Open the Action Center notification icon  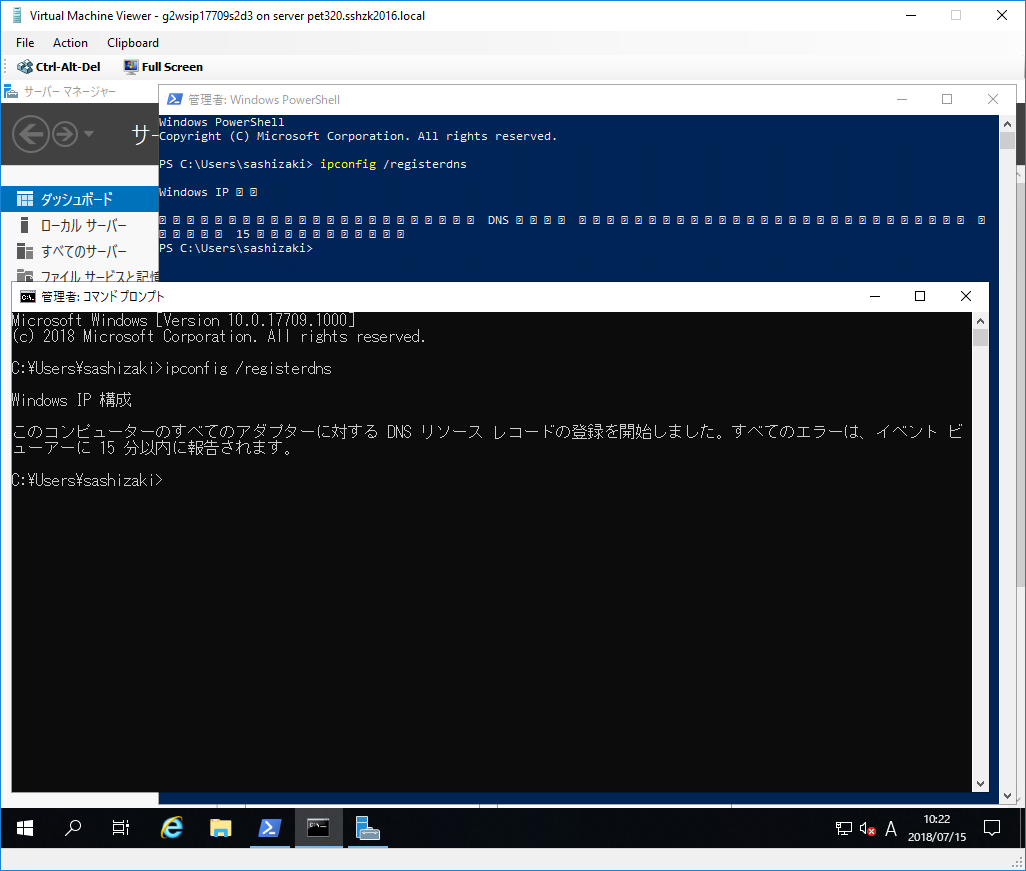[991, 828]
